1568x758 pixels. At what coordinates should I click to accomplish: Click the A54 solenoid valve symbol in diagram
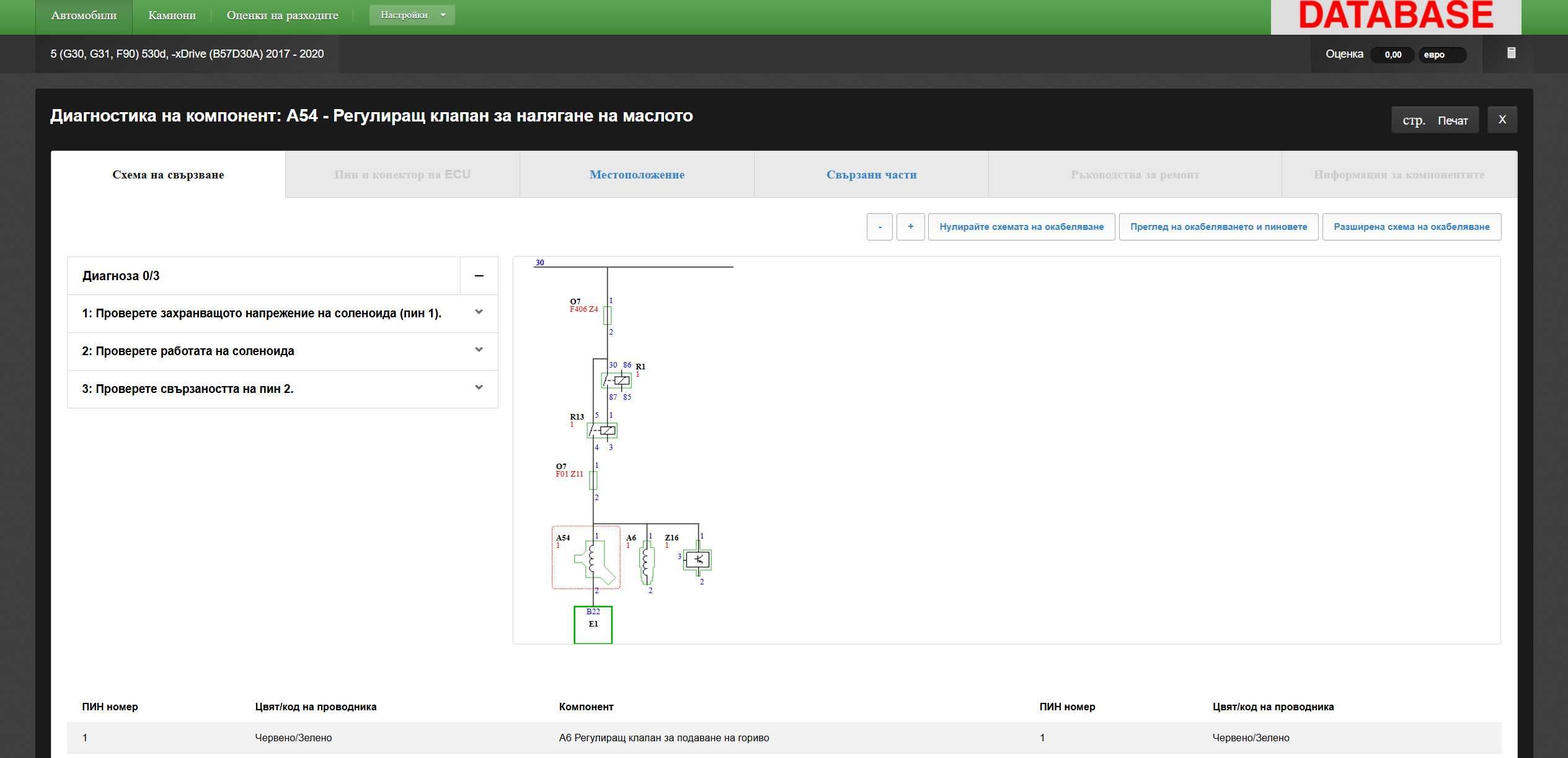(x=595, y=563)
